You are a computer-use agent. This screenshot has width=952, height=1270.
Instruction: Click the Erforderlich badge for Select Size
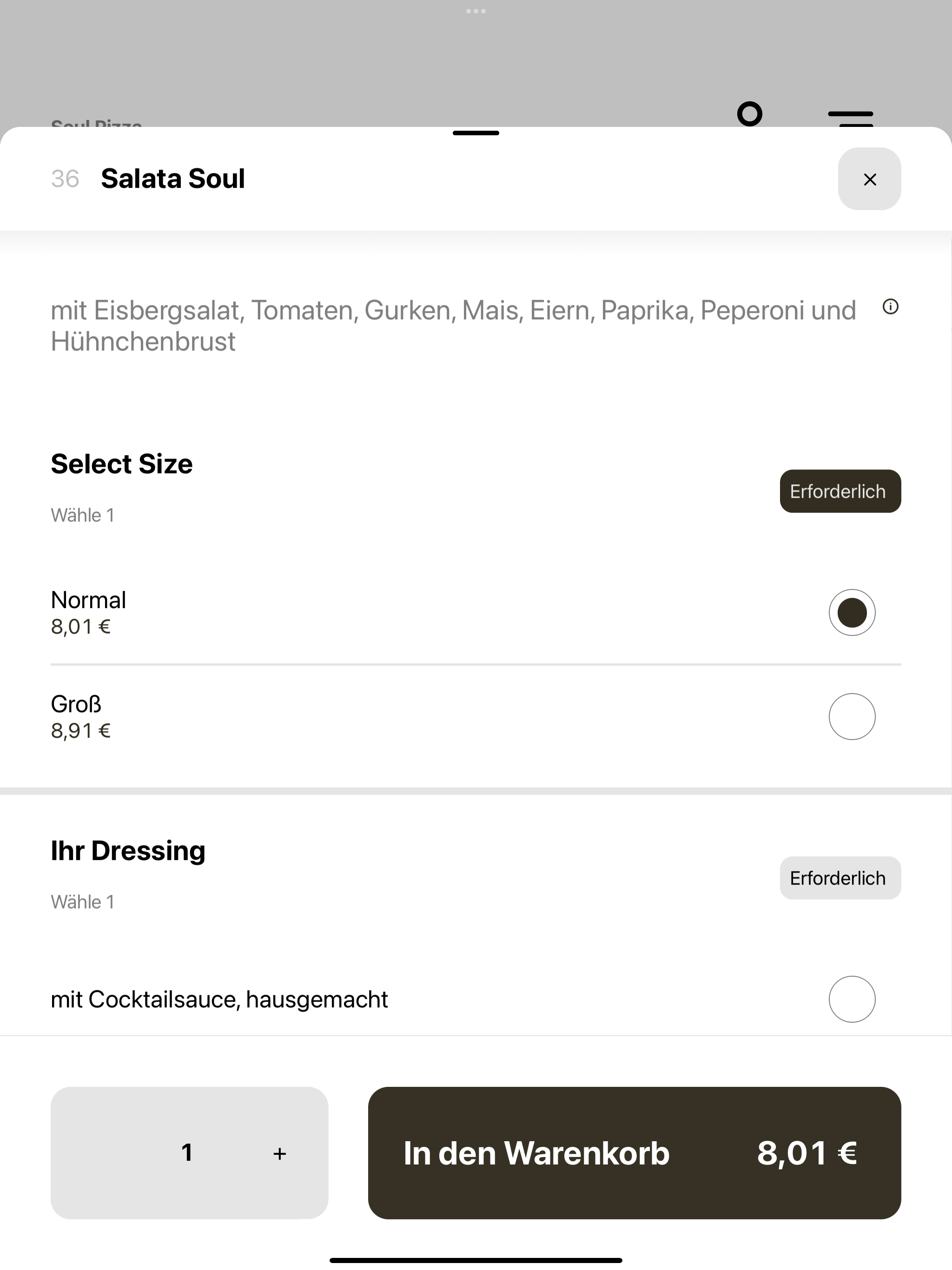[x=840, y=491]
